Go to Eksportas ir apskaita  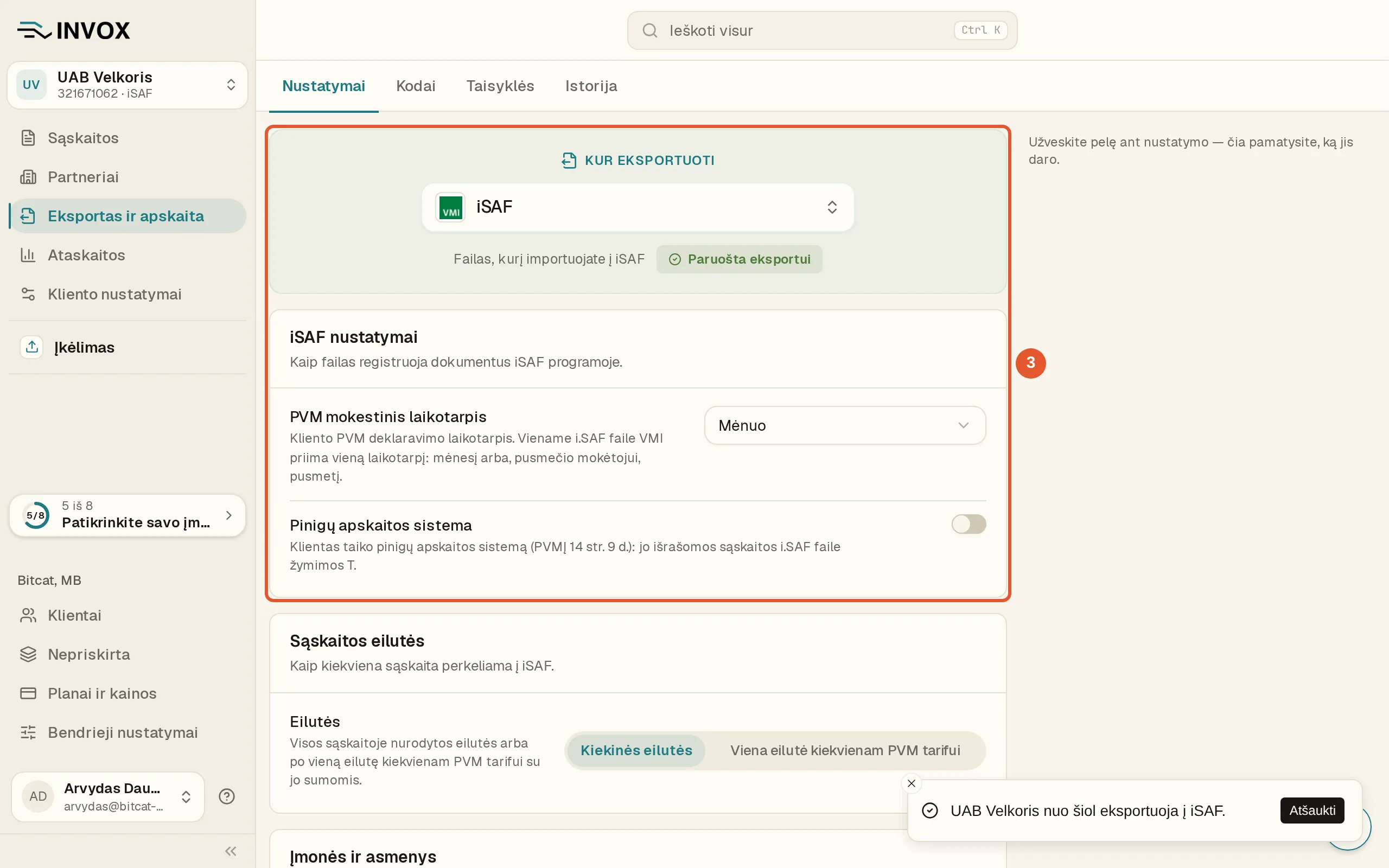(128, 216)
